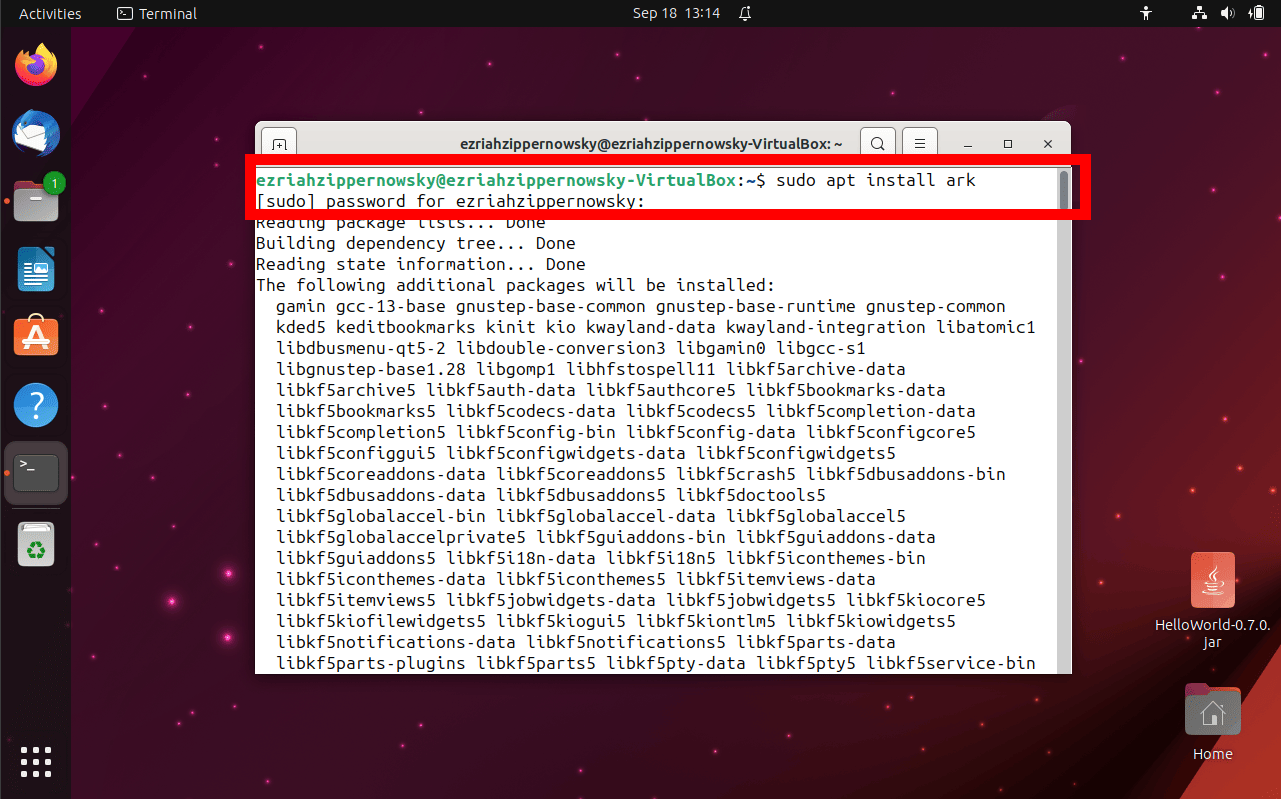Image resolution: width=1281 pixels, height=799 pixels.
Task: Select the Terminal icon in the dock
Action: 35,473
